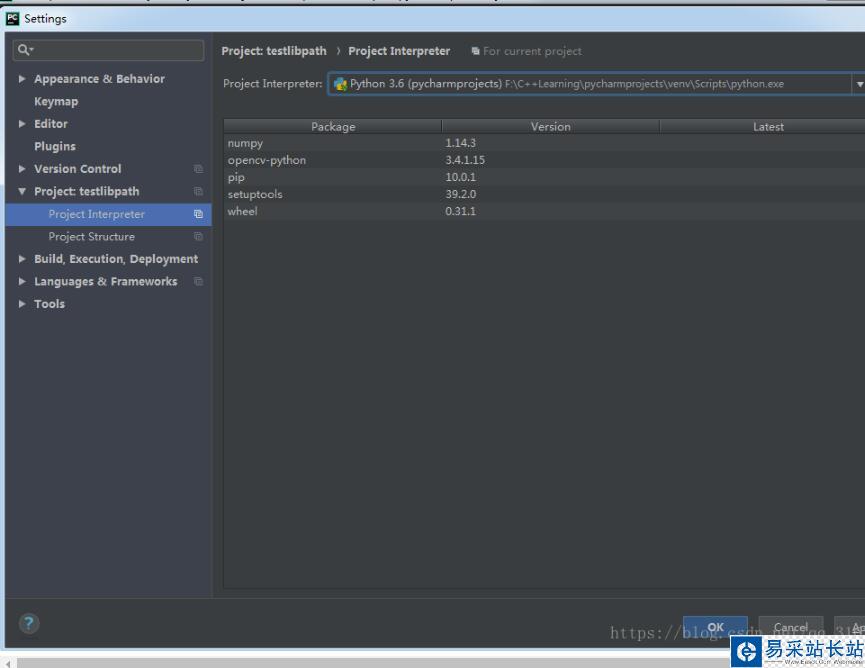Click the search magnifier icon in settings
Viewport: 865px width, 668px height.
pyautogui.click(x=24, y=50)
